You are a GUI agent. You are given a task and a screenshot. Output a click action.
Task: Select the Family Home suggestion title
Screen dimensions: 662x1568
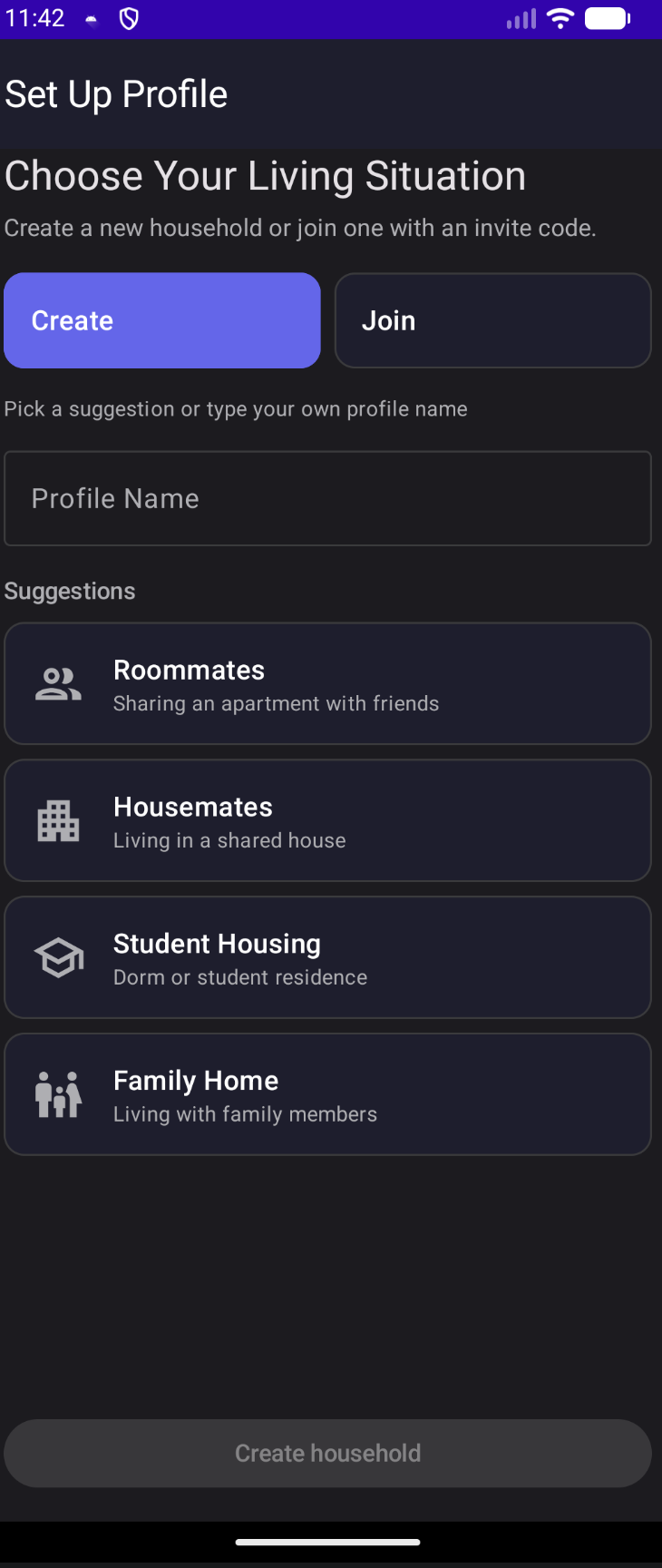[196, 1080]
